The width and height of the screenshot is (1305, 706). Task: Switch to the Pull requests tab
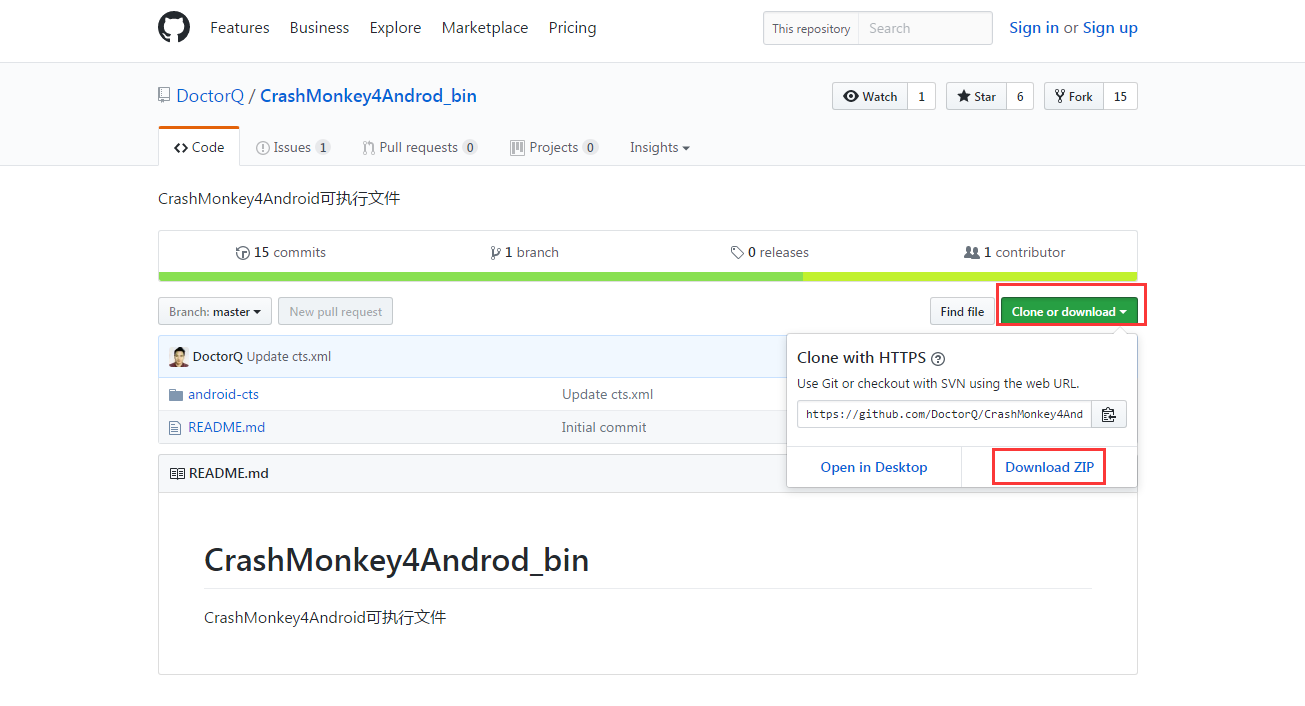pyautogui.click(x=420, y=147)
